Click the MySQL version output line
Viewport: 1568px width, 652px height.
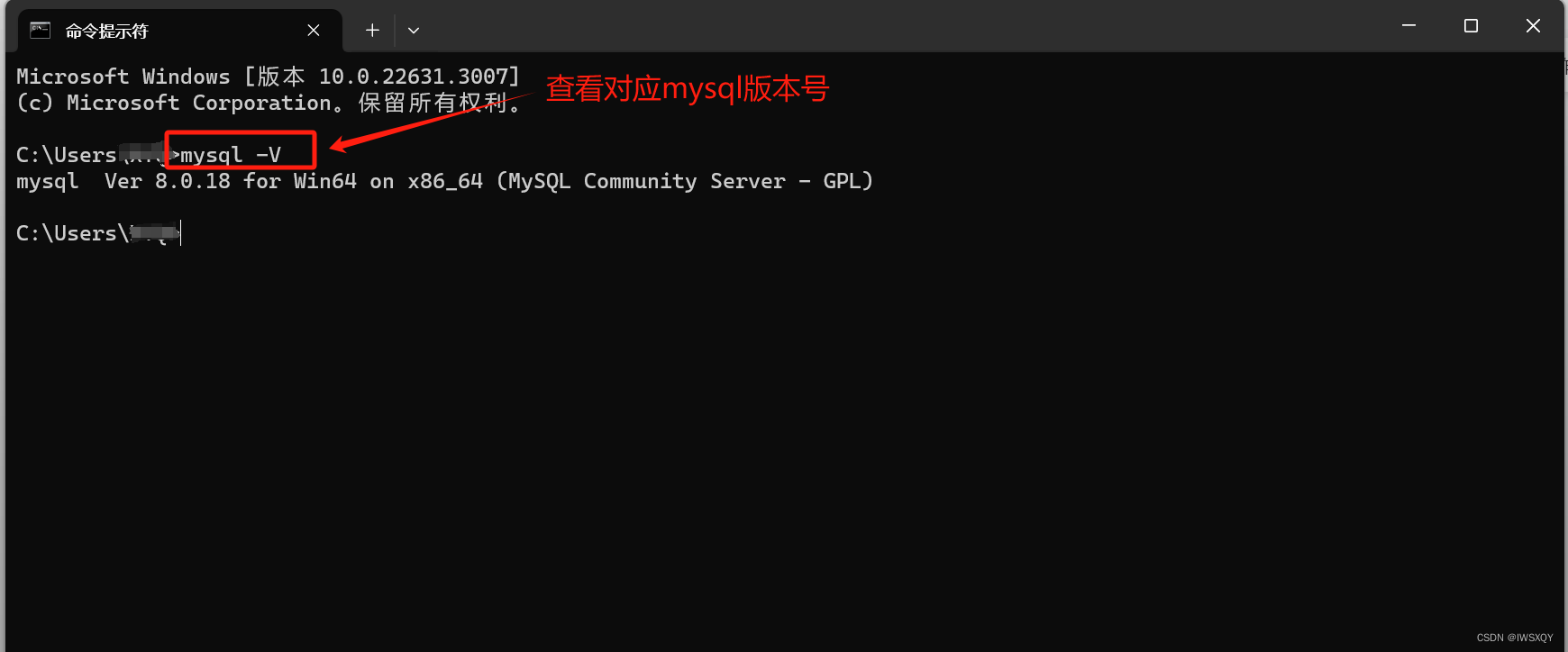click(x=442, y=180)
